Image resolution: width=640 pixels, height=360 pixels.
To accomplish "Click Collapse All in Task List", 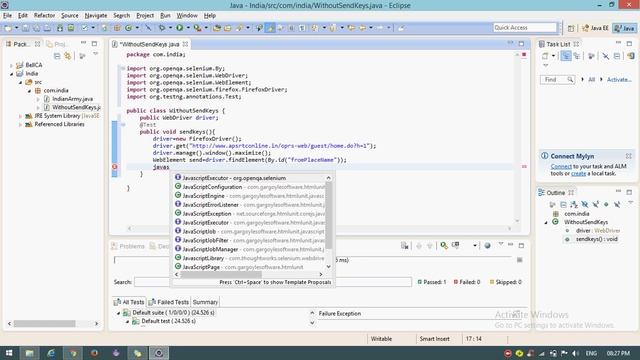I will click(617, 56).
